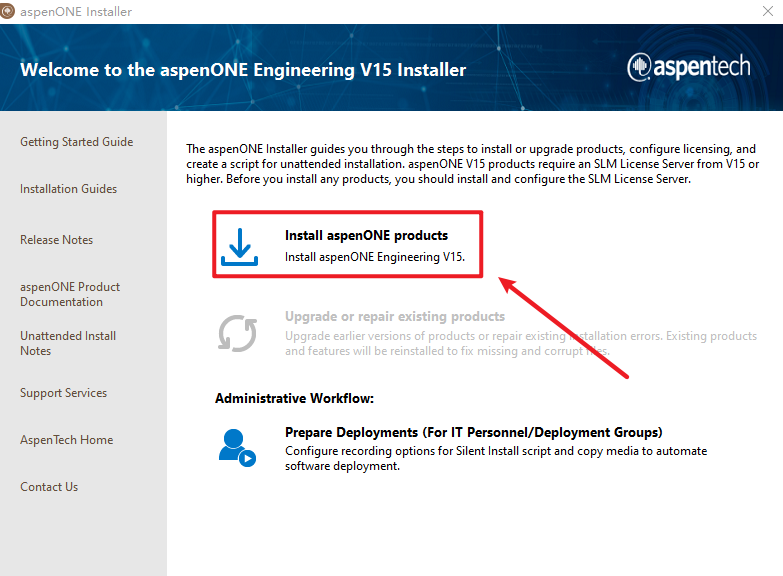Click the aspenONE Installer title bar icon
Image resolution: width=783 pixels, height=576 pixels.
coord(8,11)
